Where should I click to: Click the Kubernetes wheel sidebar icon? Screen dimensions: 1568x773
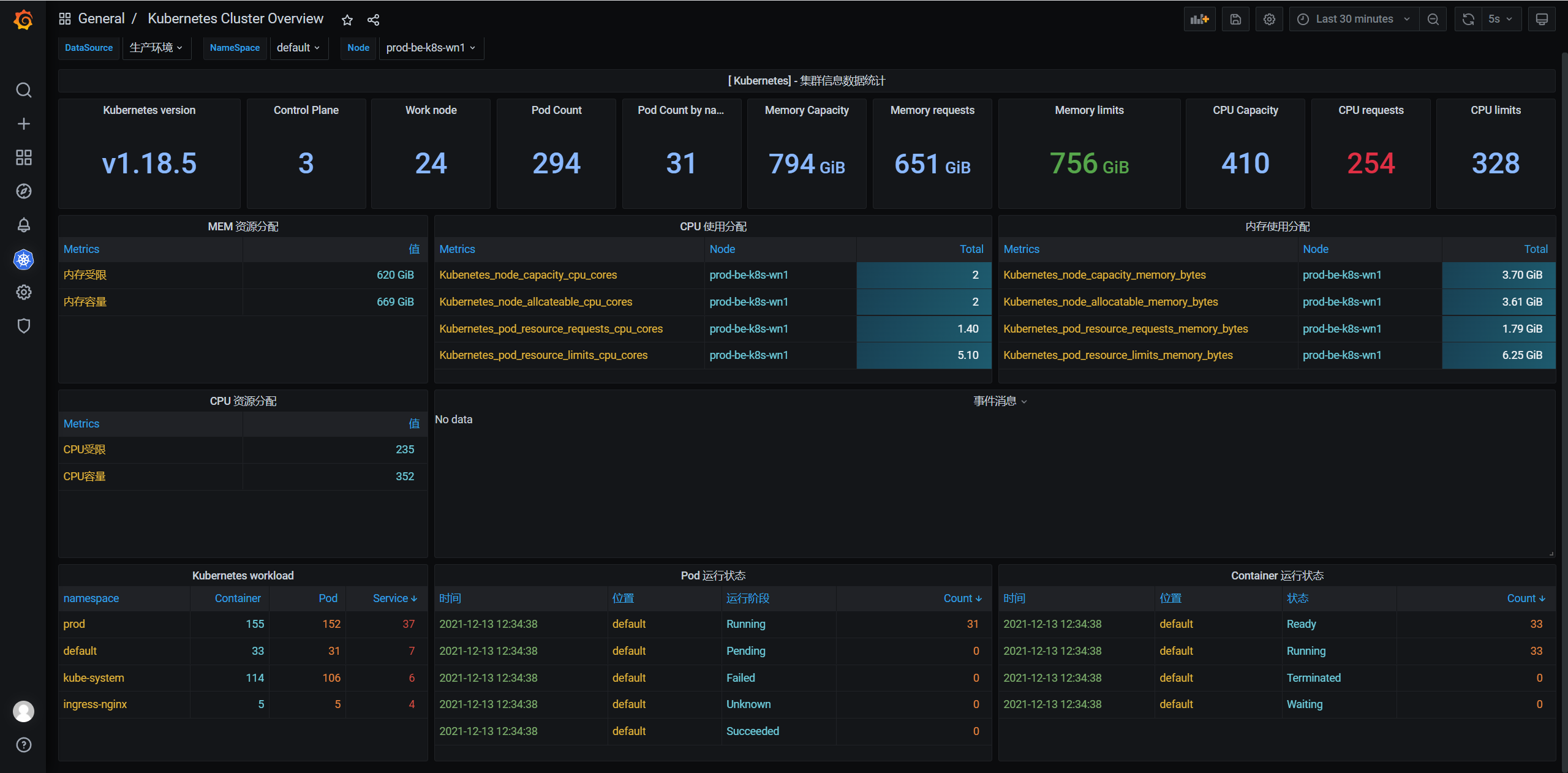coord(23,260)
